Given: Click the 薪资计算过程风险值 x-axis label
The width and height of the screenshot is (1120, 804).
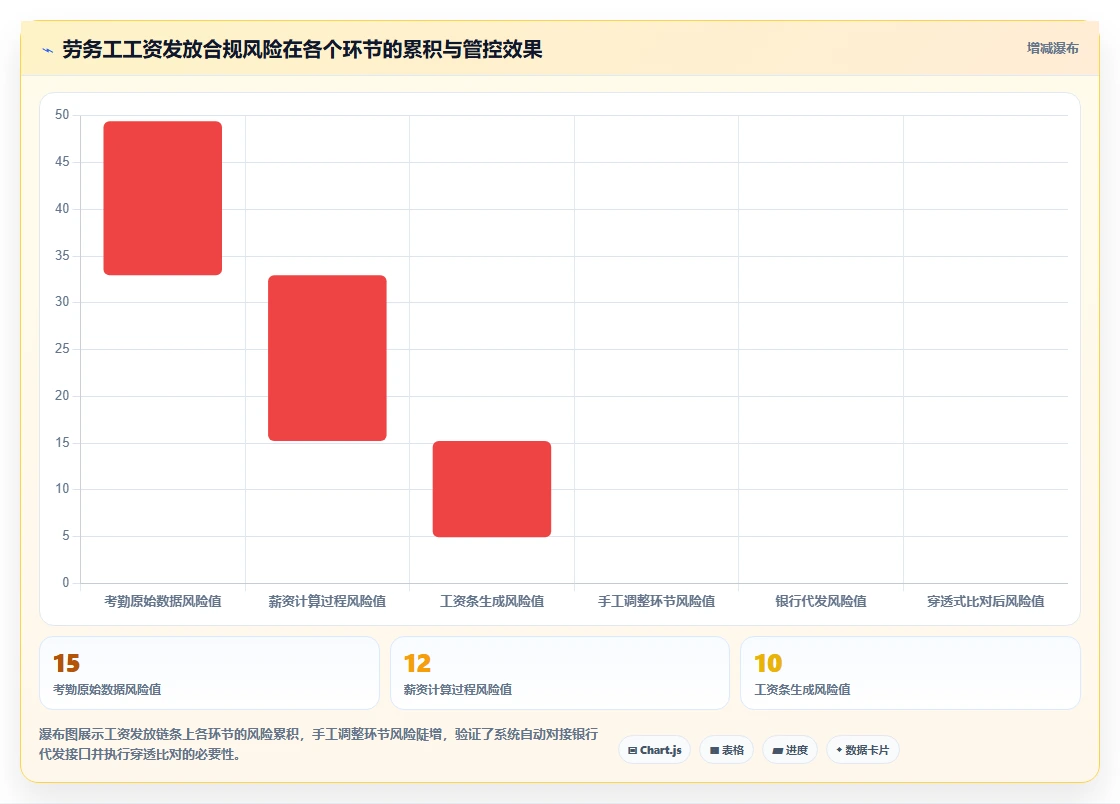Looking at the screenshot, I should point(327,601).
